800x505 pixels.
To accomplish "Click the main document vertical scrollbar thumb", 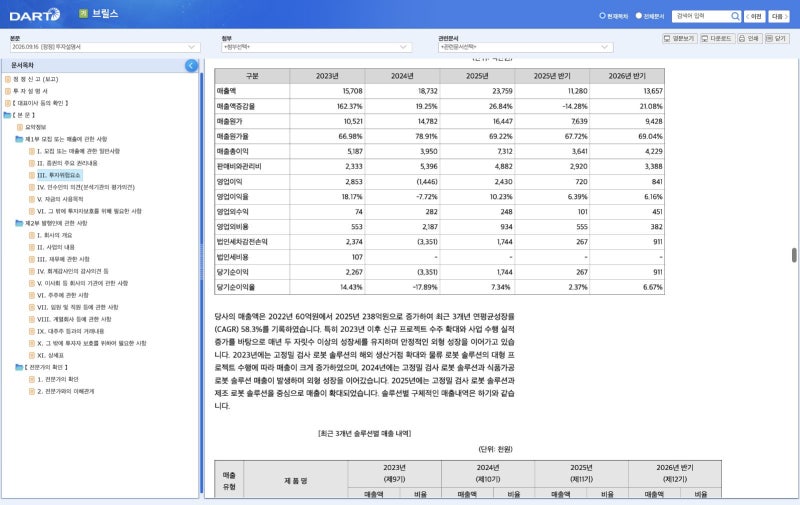I will click(x=794, y=255).
